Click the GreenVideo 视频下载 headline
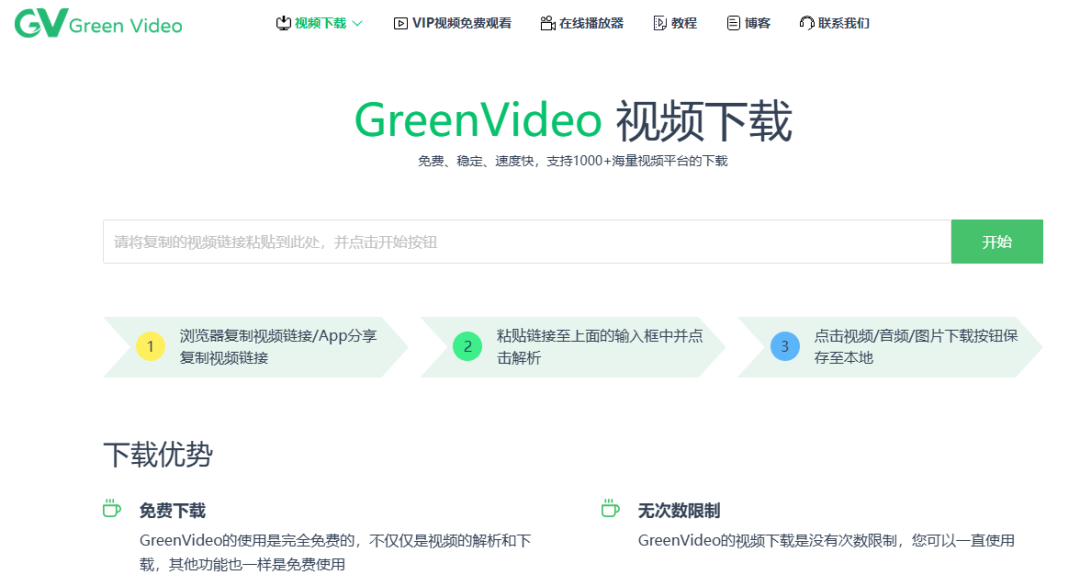This screenshot has height=586, width=1080. tap(573, 121)
